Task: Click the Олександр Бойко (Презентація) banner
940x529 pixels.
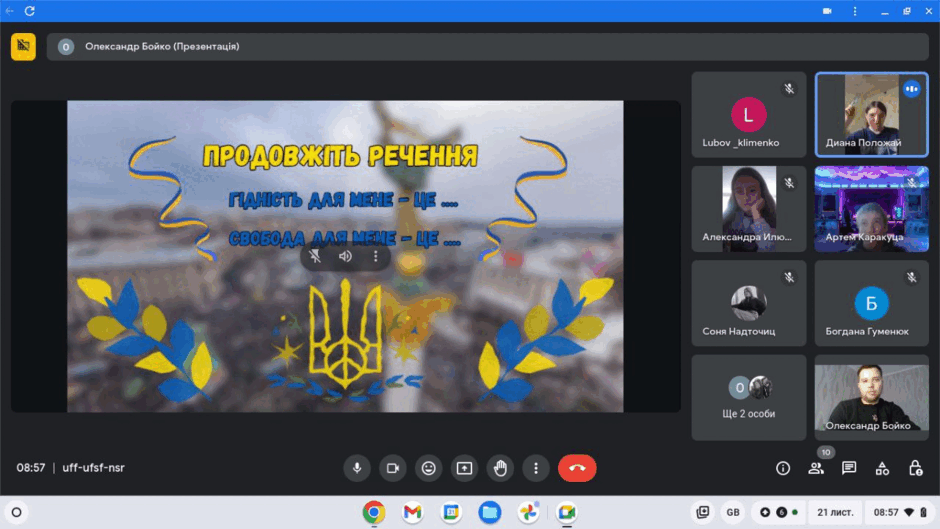Action: click(487, 47)
